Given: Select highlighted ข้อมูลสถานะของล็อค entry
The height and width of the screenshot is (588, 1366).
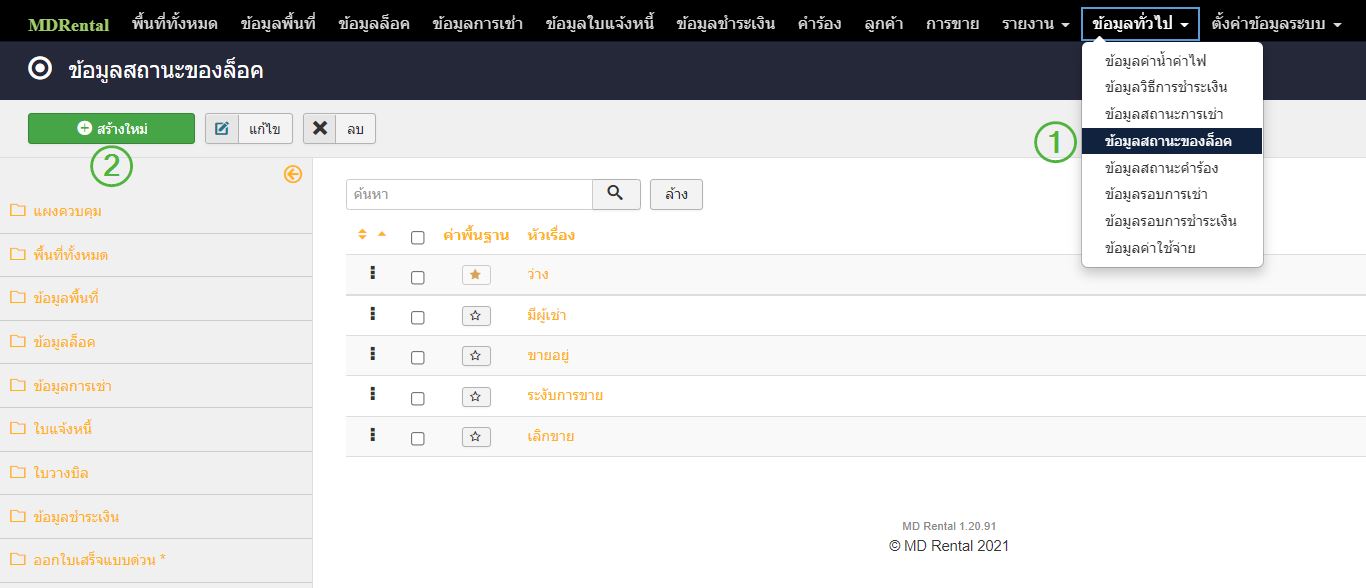Looking at the screenshot, I should [1172, 141].
